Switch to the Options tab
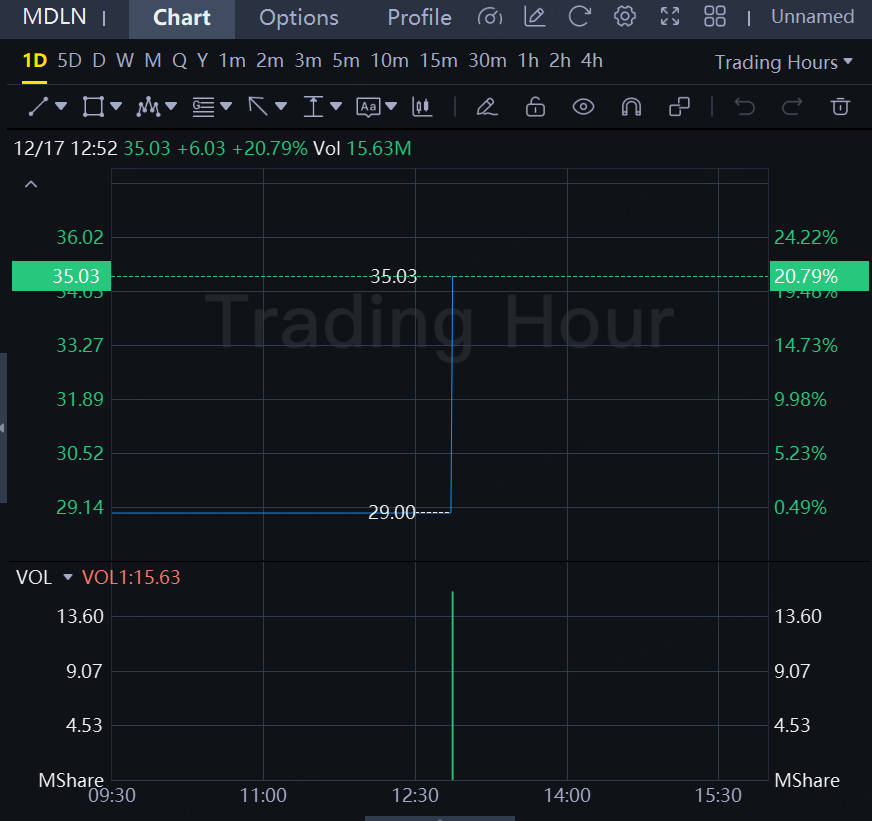The image size is (872, 821). pos(299,18)
